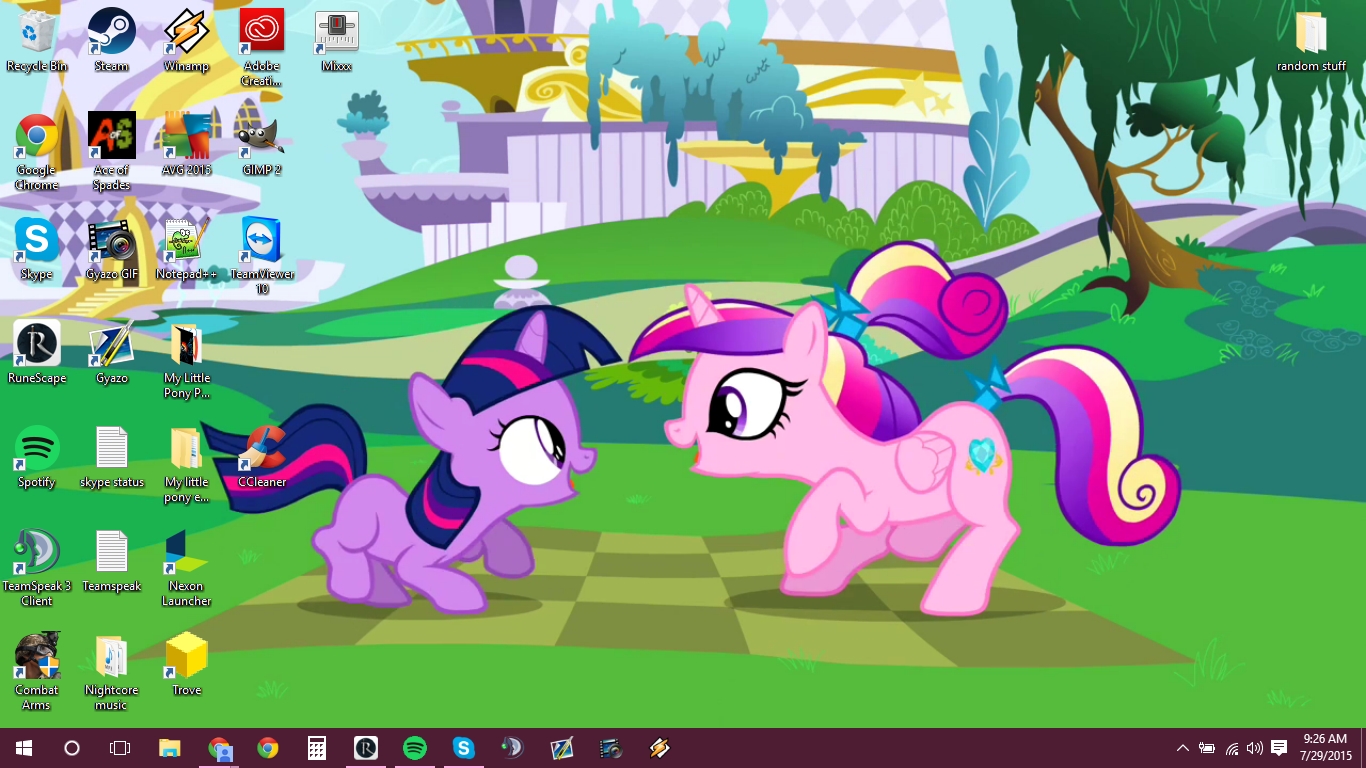Click the Trove desktop shortcut
Screen dimensions: 1366x768
(x=186, y=665)
